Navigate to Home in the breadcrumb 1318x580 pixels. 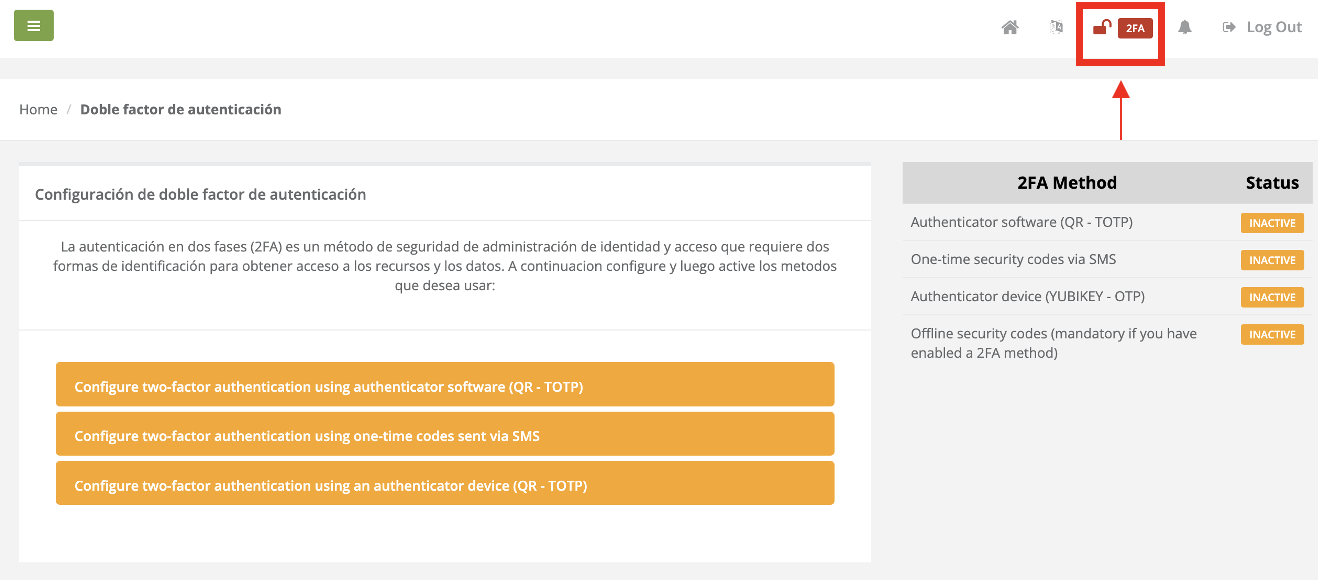[x=38, y=110]
